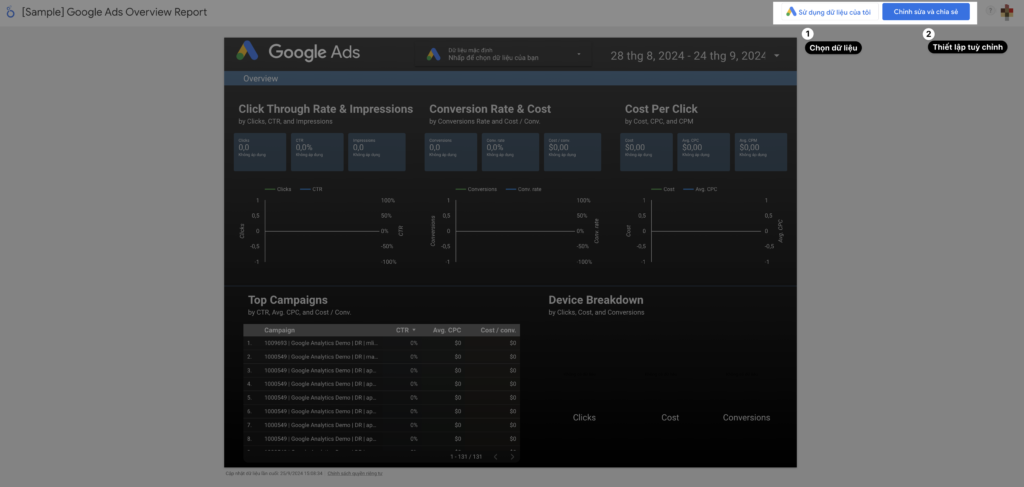This screenshot has height=487, width=1024.
Task: Open the date range picker dropdown
Action: tap(696, 55)
